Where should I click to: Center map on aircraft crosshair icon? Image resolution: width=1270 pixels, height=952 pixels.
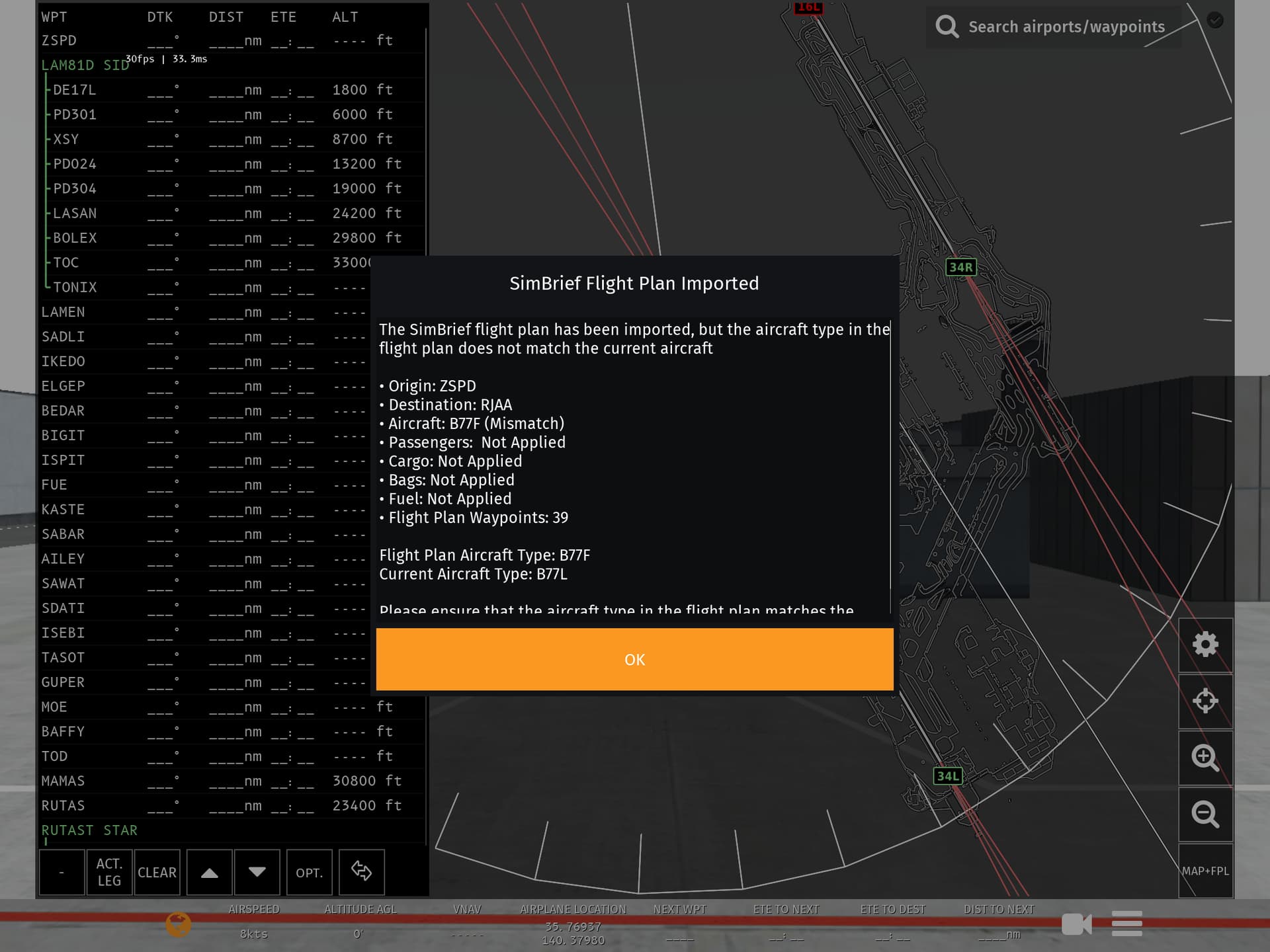(1205, 701)
